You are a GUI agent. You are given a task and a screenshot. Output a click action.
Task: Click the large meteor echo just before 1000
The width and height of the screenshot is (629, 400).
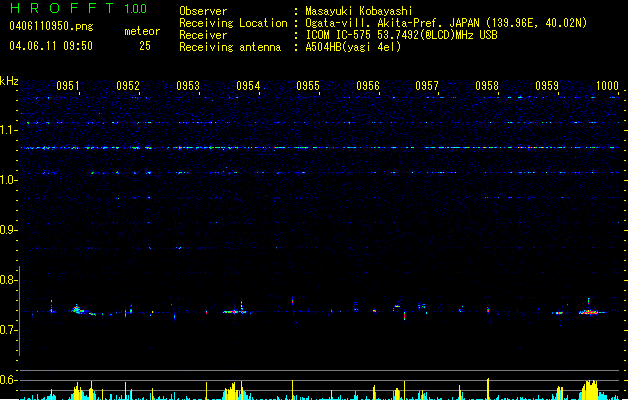click(x=589, y=311)
